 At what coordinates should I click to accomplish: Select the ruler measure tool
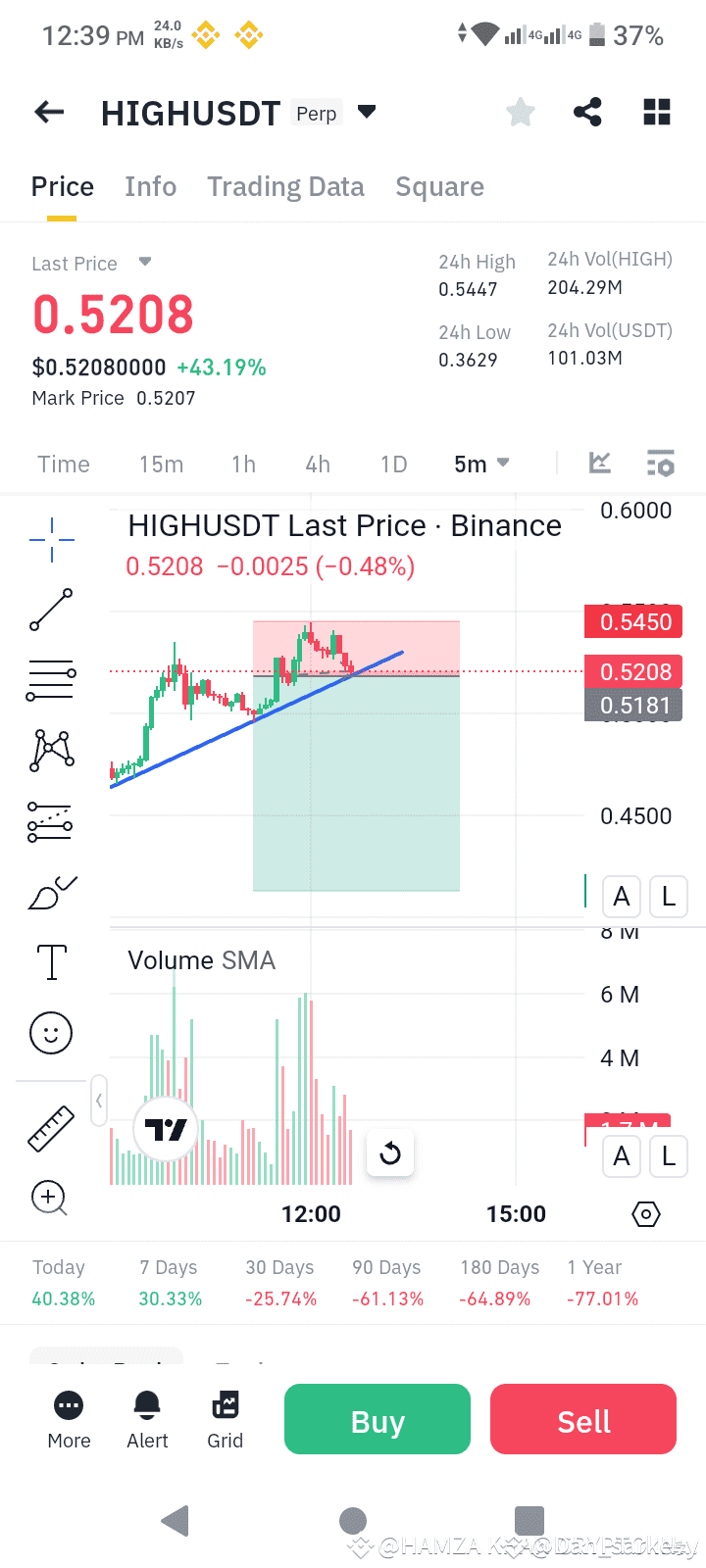point(51,1128)
